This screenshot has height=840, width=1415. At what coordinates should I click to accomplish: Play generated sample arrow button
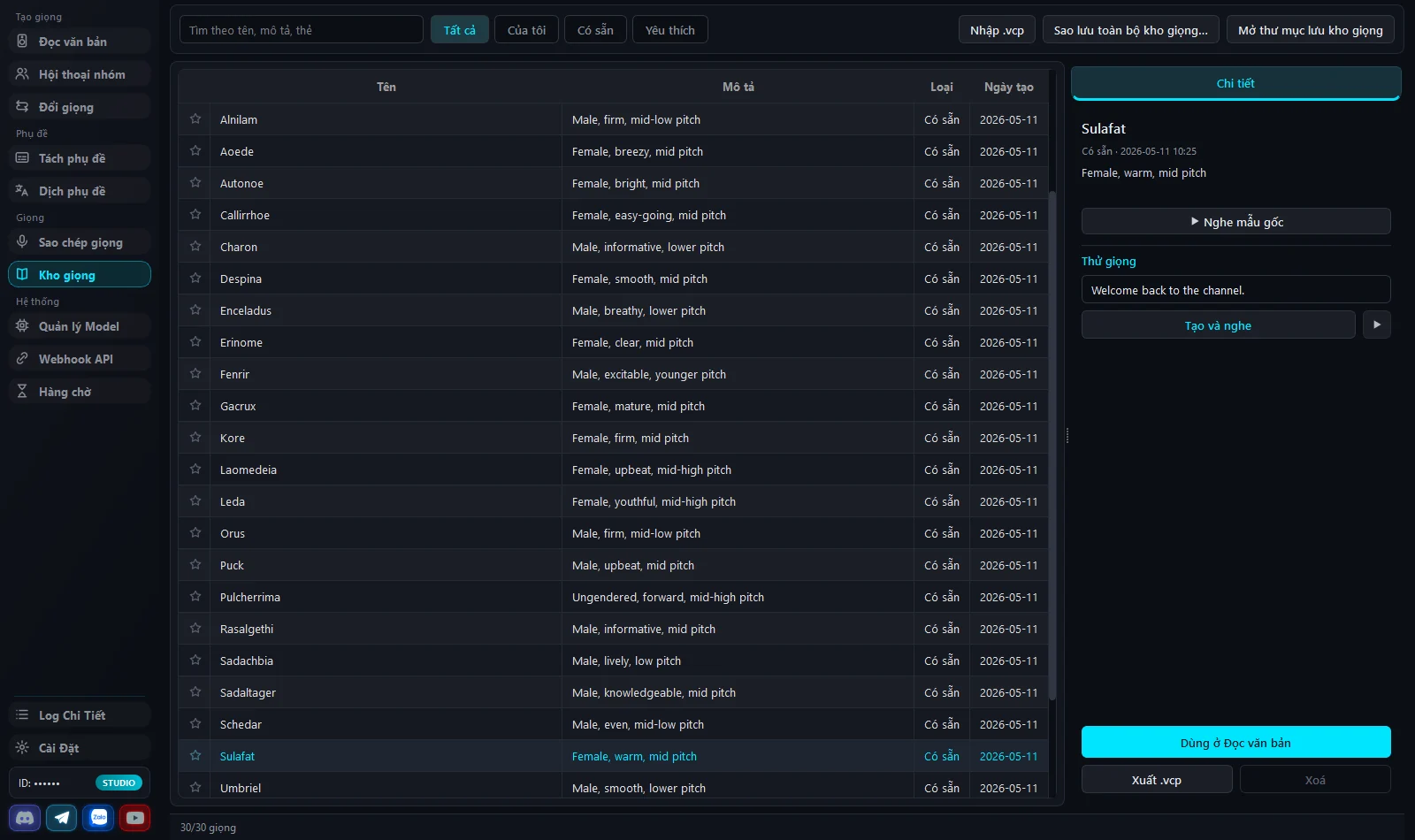pyautogui.click(x=1376, y=325)
